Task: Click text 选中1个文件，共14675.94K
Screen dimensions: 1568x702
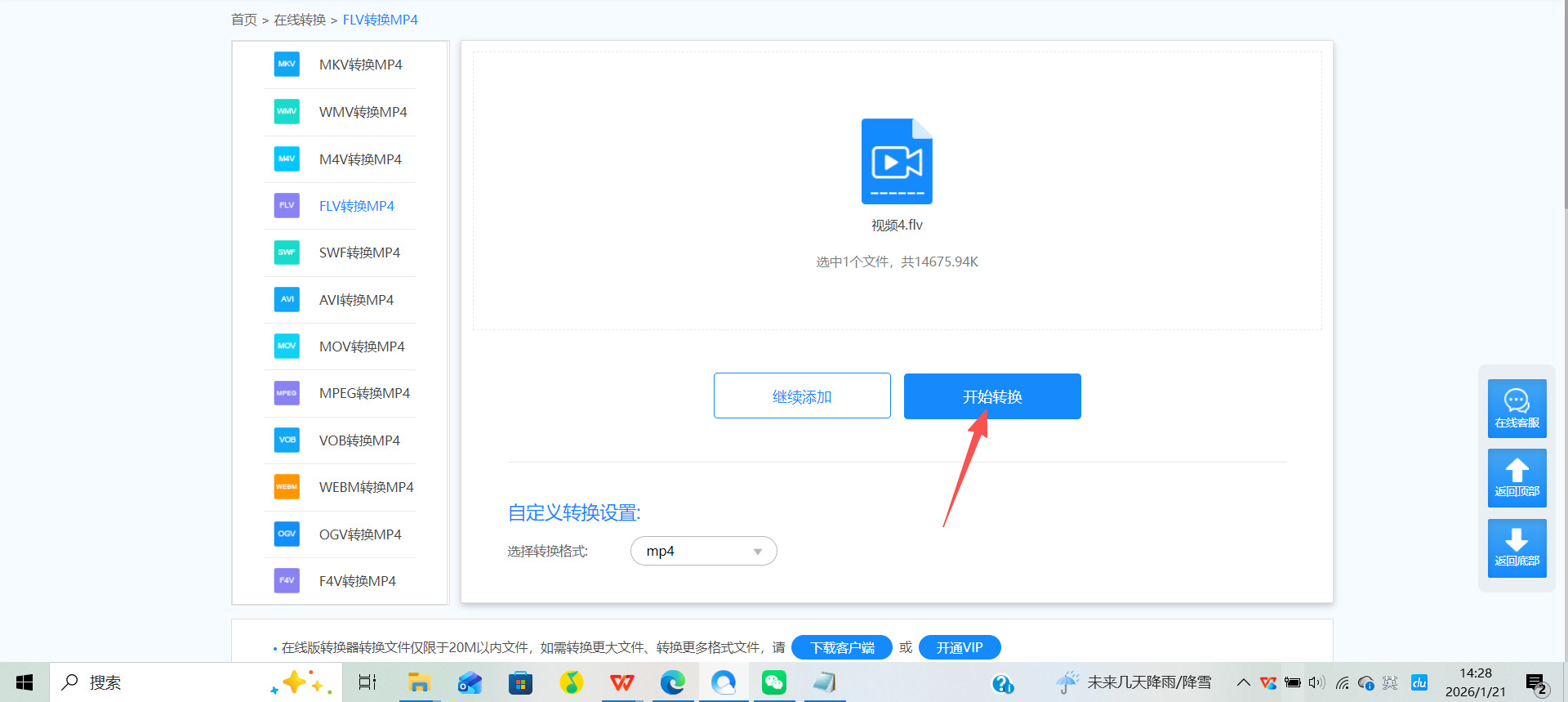Action: [x=897, y=262]
